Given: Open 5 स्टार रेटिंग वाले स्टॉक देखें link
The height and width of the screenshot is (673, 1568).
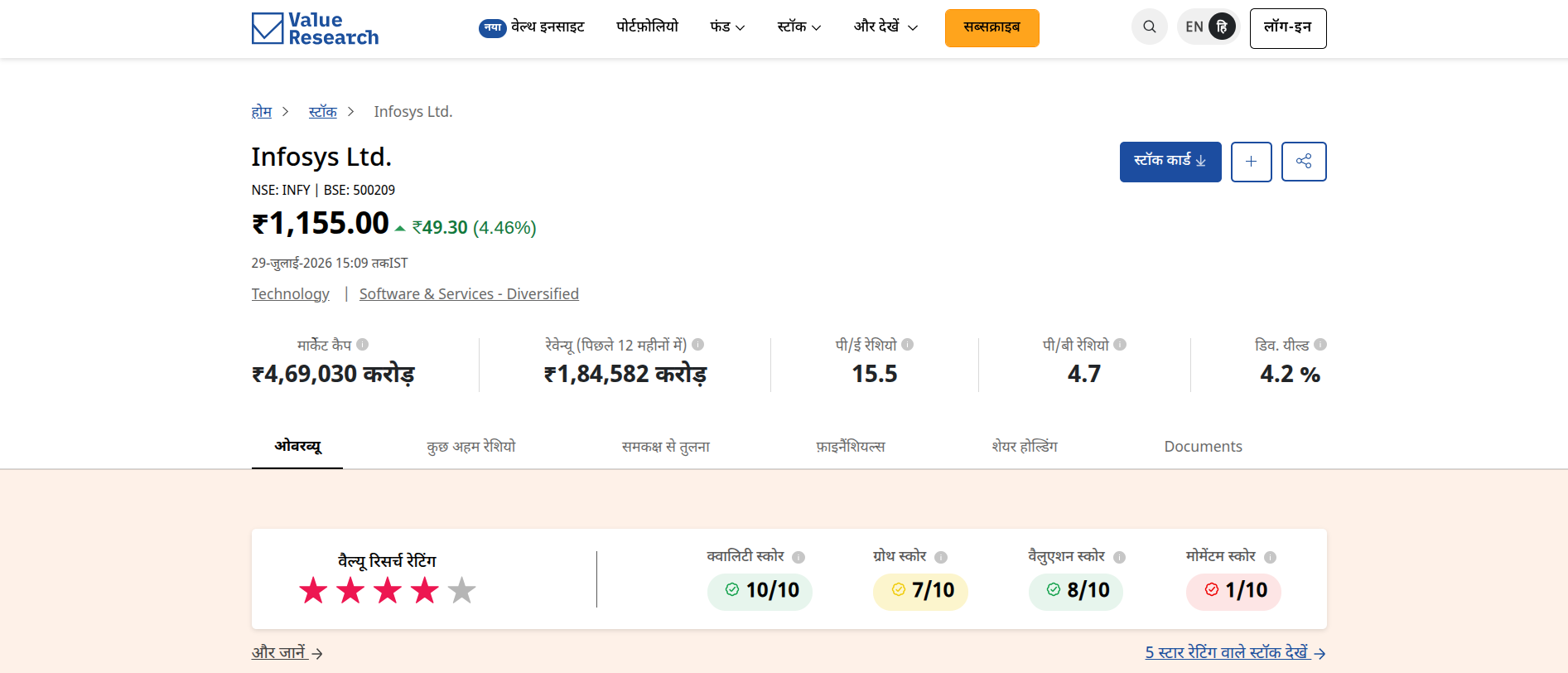Looking at the screenshot, I should click(1236, 653).
